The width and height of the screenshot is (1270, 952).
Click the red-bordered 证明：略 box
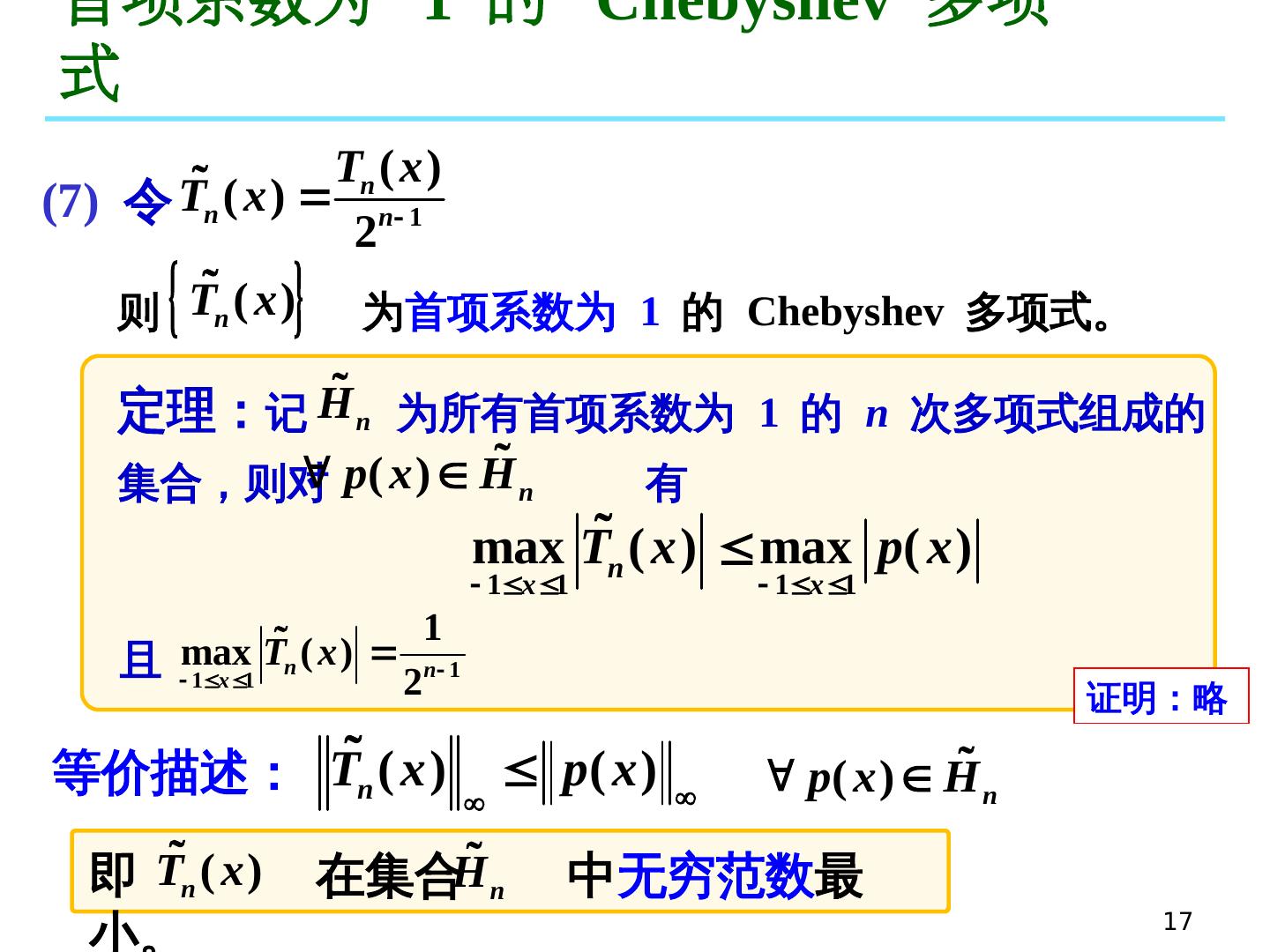1160,696
